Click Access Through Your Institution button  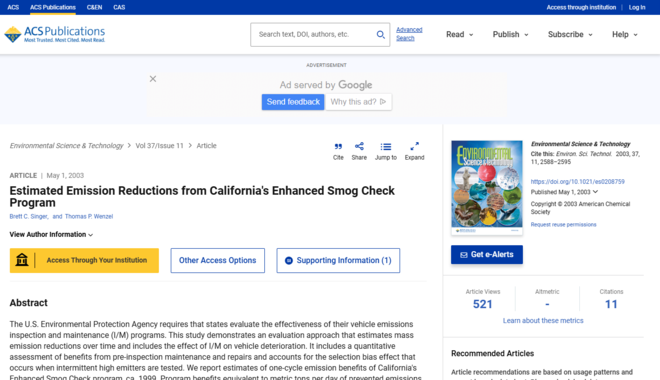[x=84, y=260]
